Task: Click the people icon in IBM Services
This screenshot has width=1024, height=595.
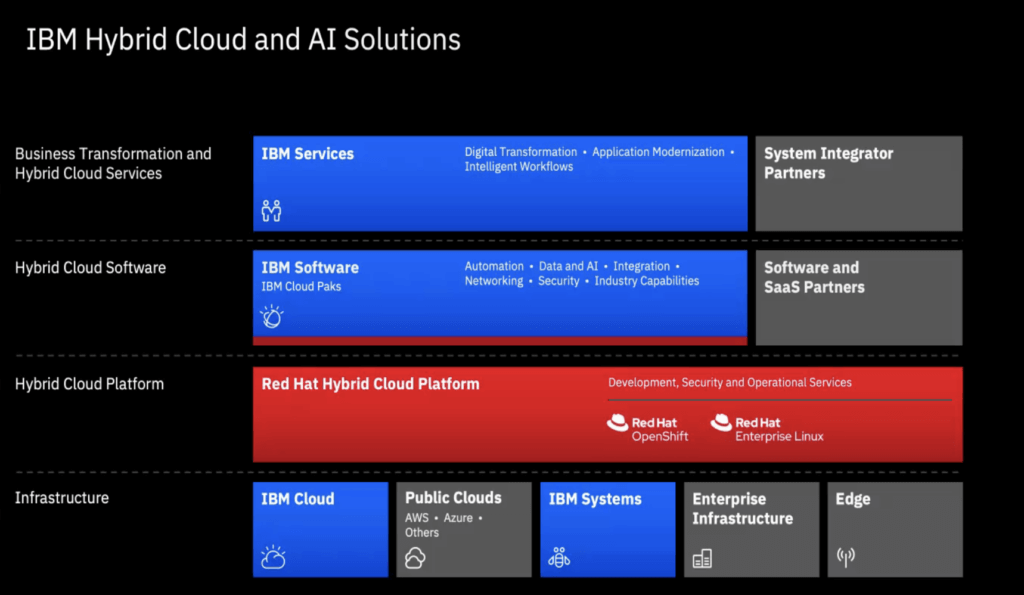Action: 271,211
